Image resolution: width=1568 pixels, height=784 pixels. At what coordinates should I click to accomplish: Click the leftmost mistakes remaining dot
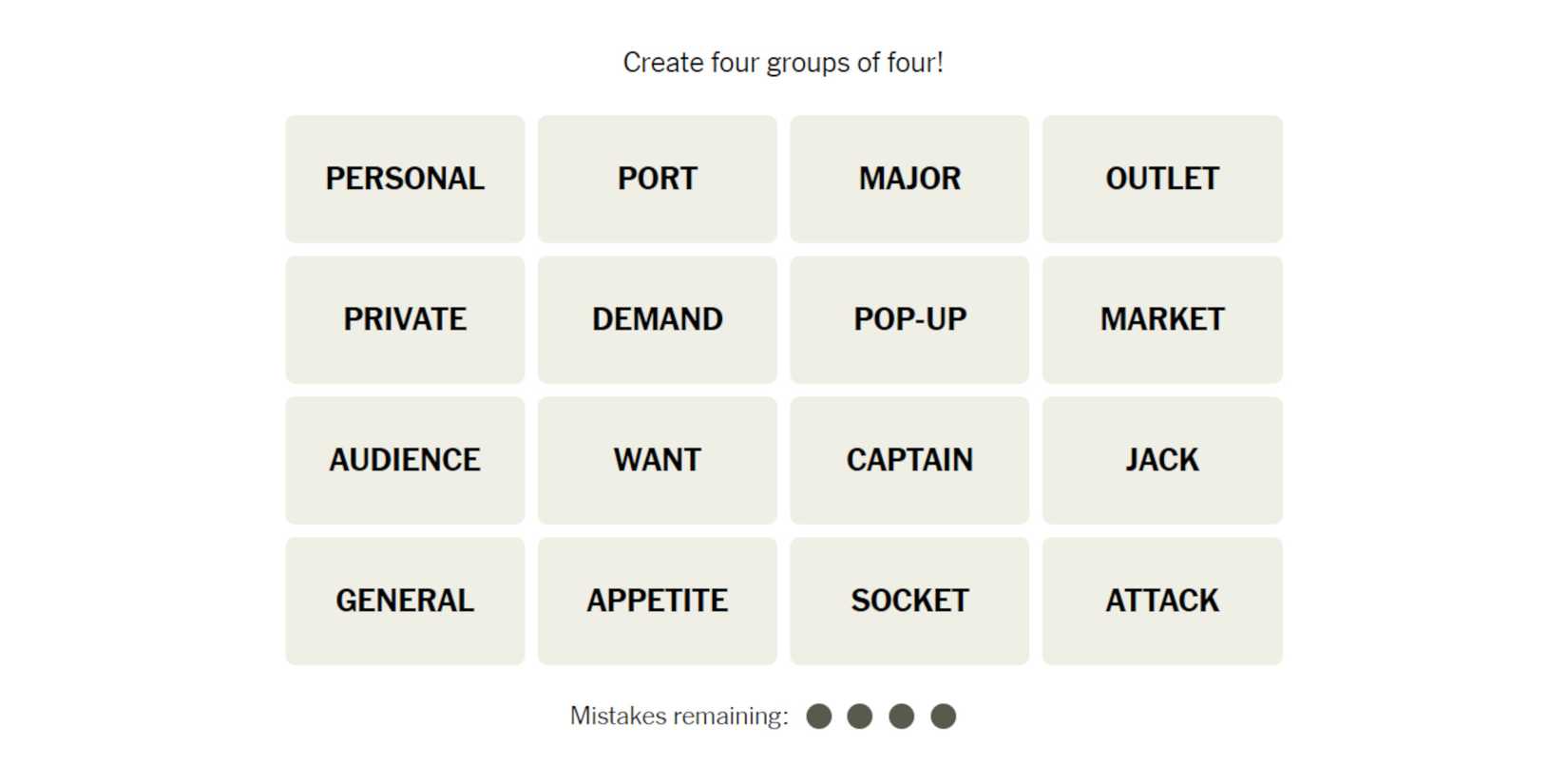click(818, 717)
